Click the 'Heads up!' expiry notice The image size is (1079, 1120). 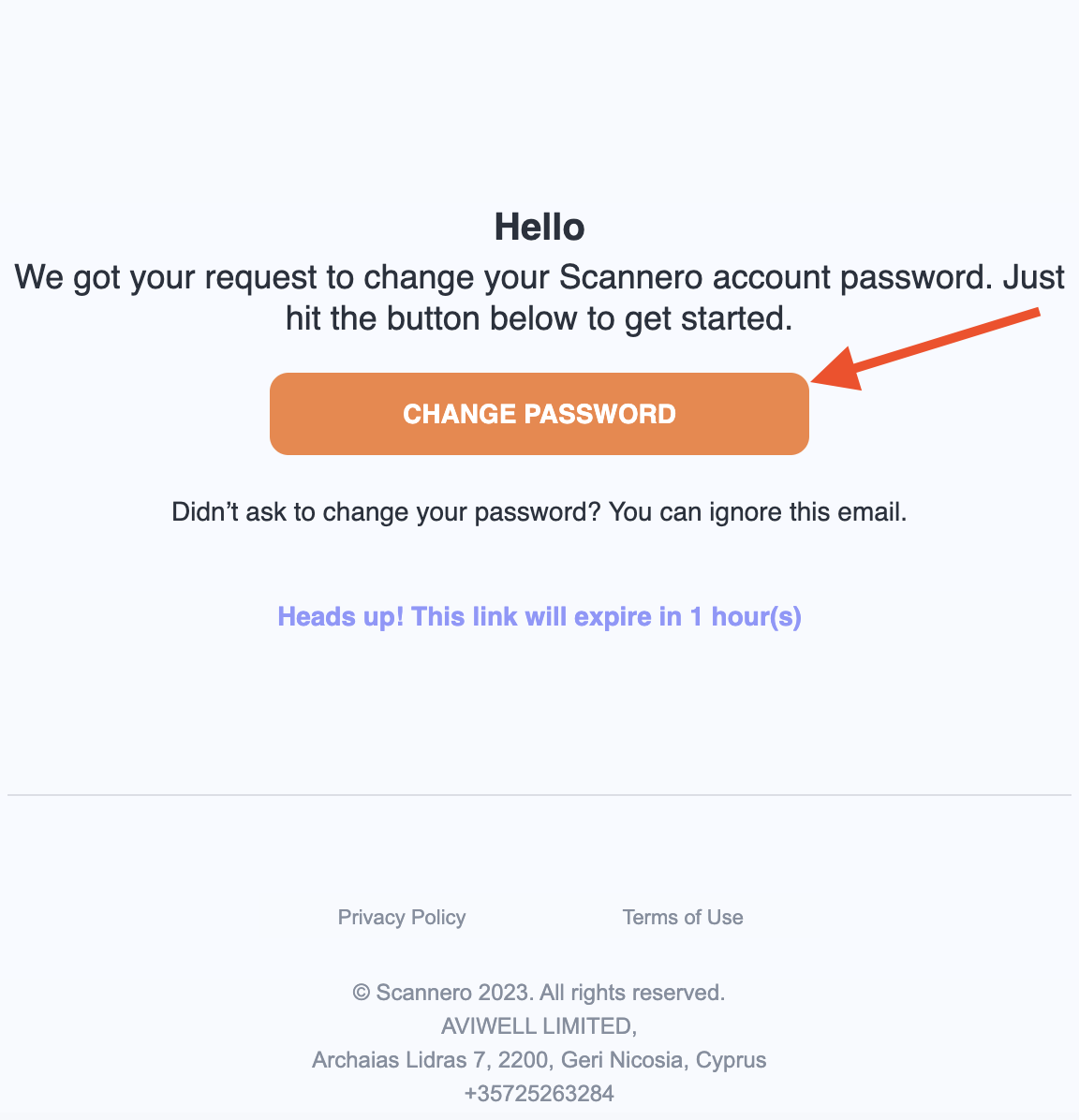539,616
